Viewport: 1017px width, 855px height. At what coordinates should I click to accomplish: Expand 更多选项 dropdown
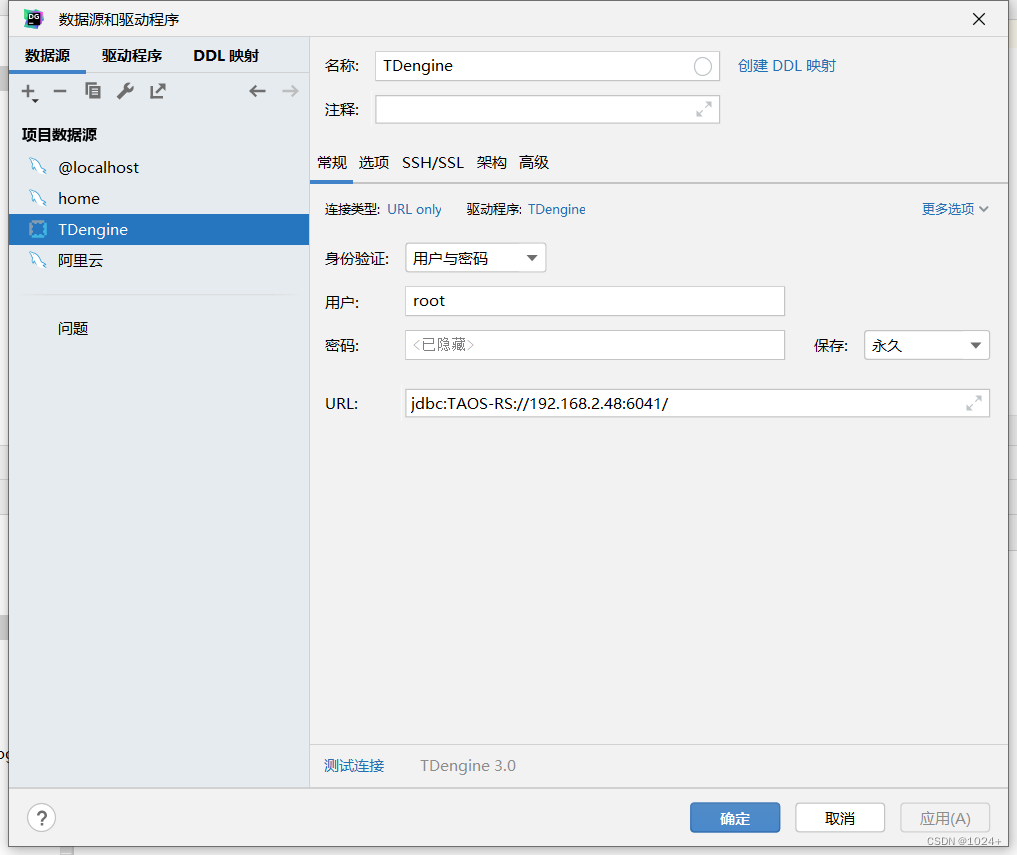point(955,209)
